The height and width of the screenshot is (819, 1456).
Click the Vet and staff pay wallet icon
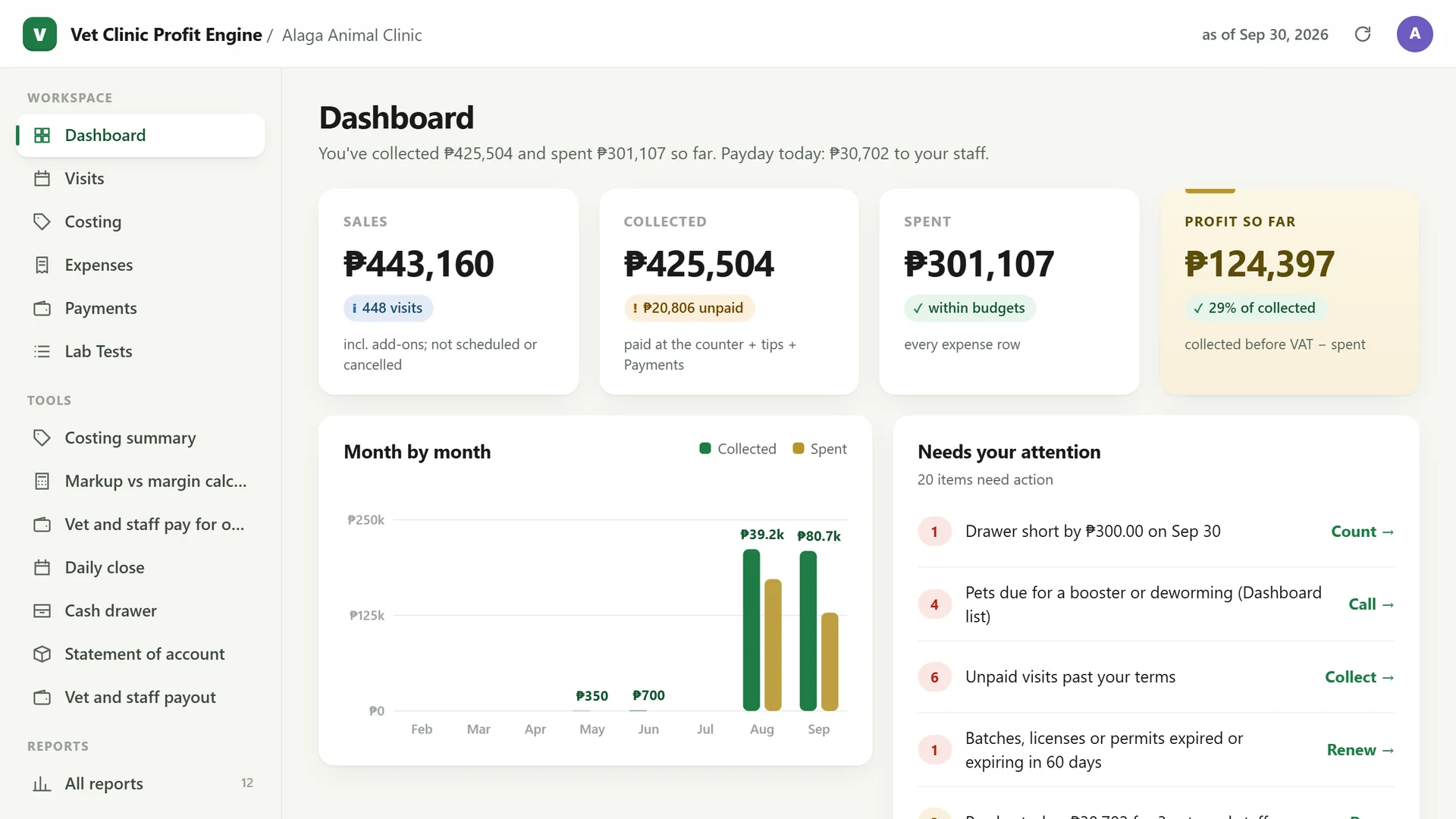pos(42,524)
